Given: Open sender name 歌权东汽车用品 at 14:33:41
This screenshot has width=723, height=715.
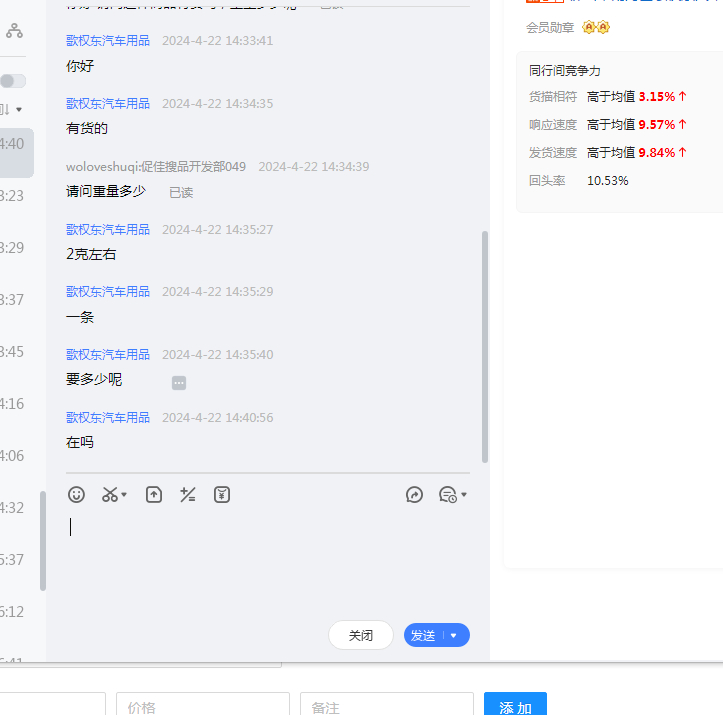Looking at the screenshot, I should 108,41.
